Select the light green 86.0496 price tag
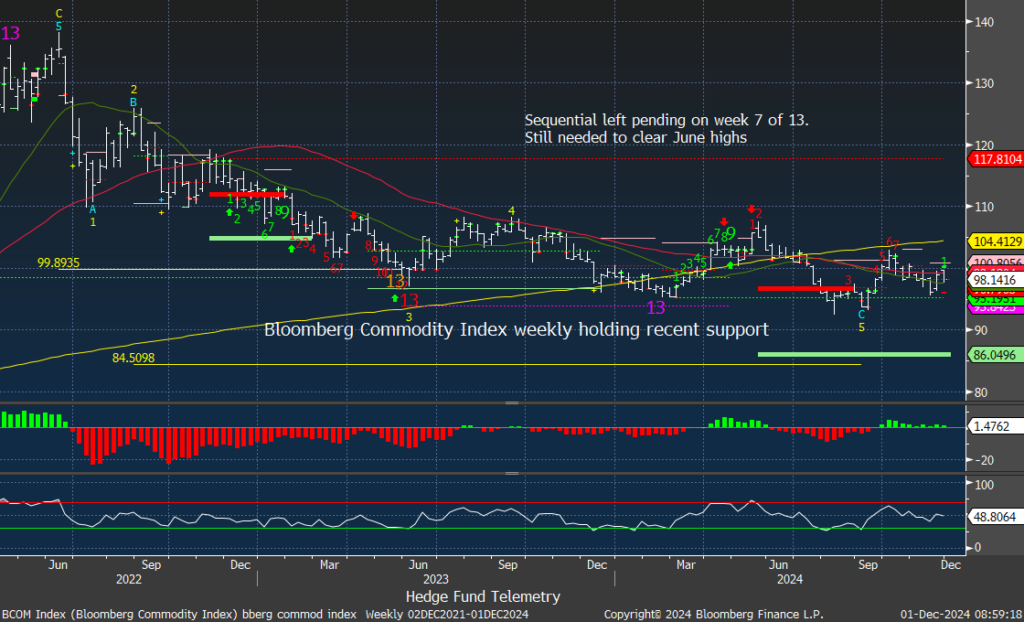1024x622 pixels. pos(996,354)
